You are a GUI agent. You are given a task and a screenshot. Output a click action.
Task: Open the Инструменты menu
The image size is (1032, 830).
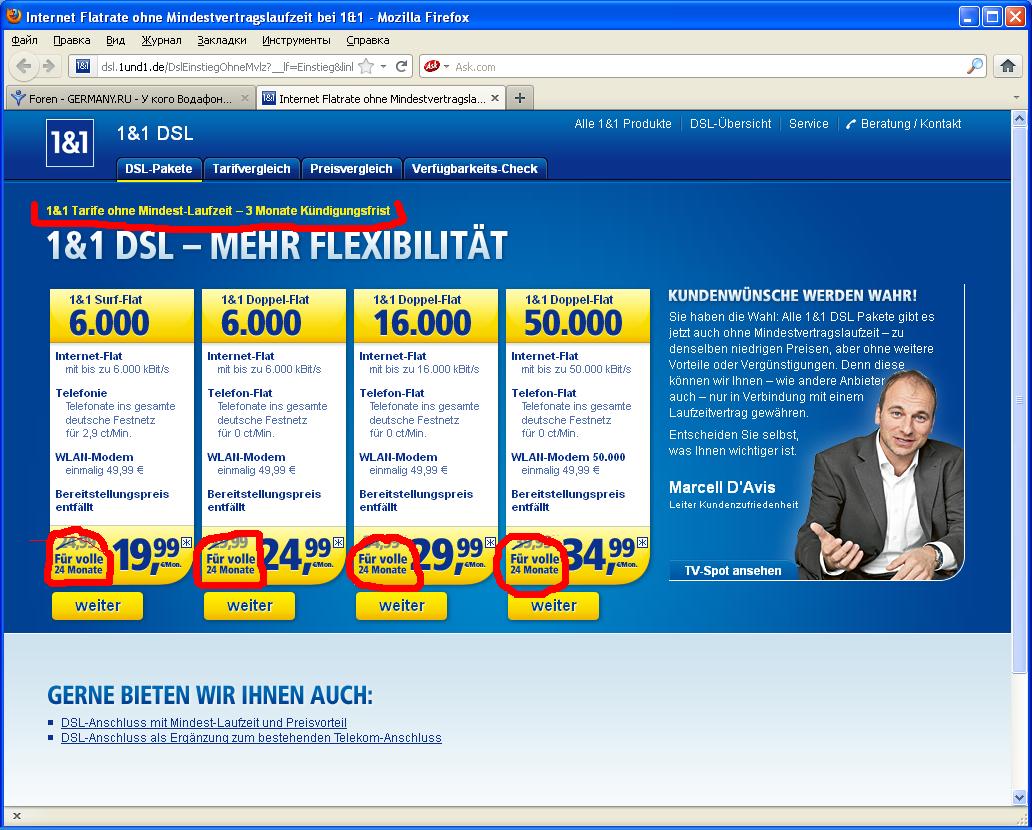296,40
